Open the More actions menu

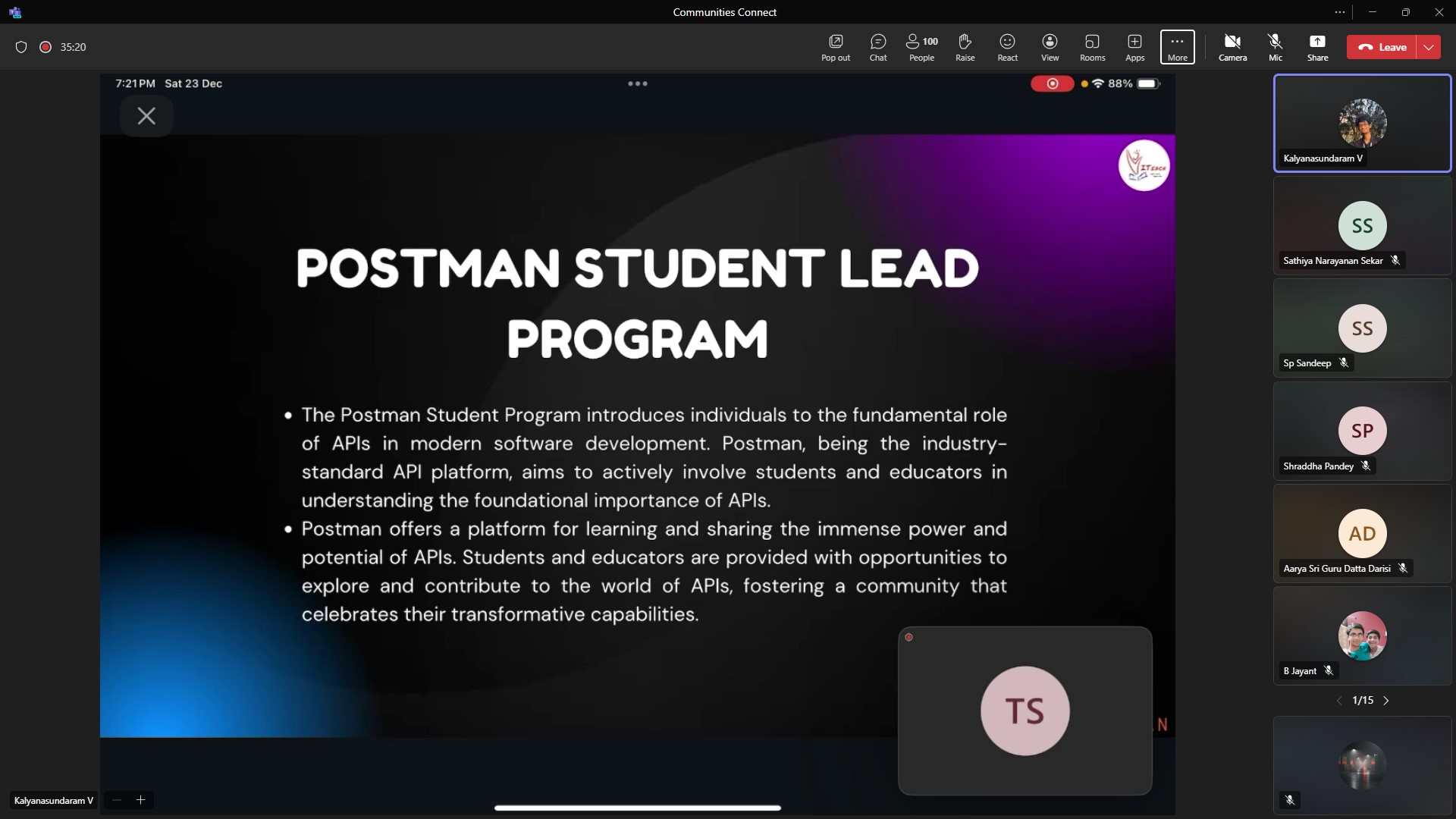(1177, 47)
